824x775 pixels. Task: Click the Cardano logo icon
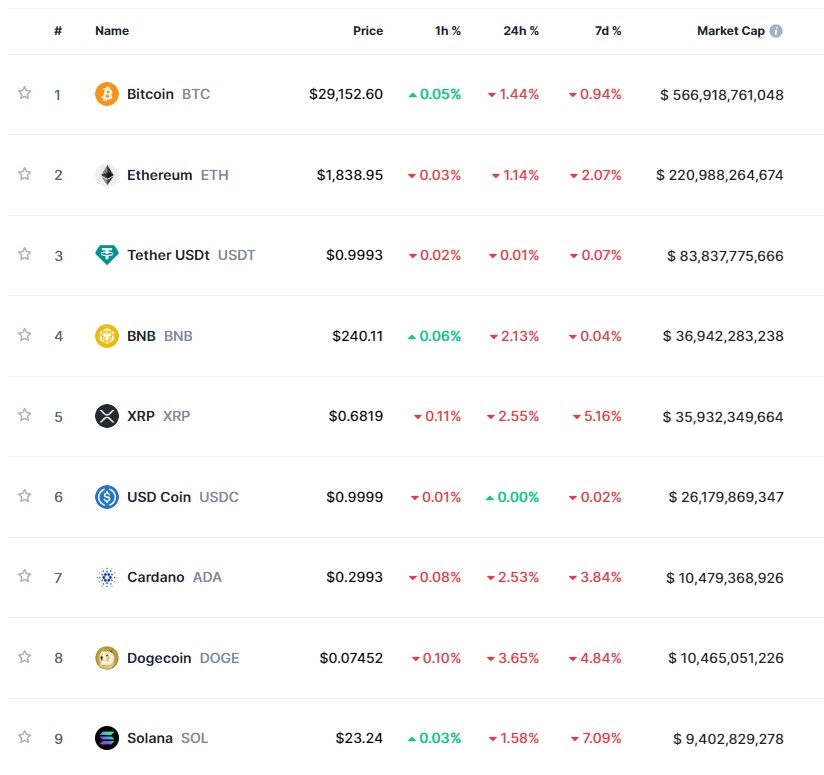106,577
